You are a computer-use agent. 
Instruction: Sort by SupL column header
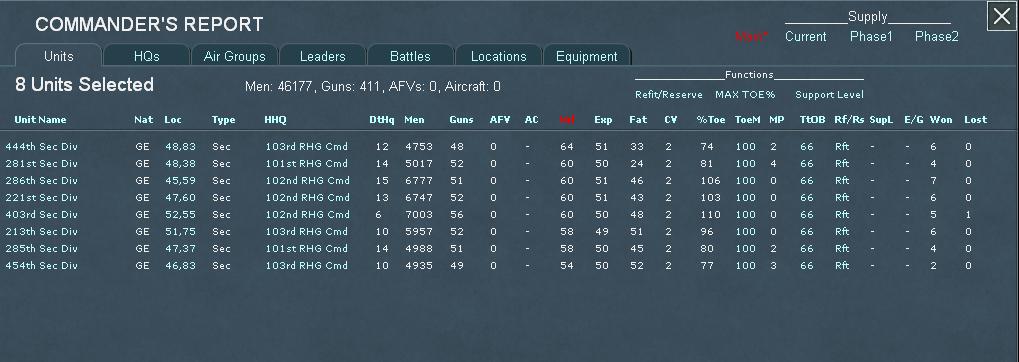coord(881,120)
